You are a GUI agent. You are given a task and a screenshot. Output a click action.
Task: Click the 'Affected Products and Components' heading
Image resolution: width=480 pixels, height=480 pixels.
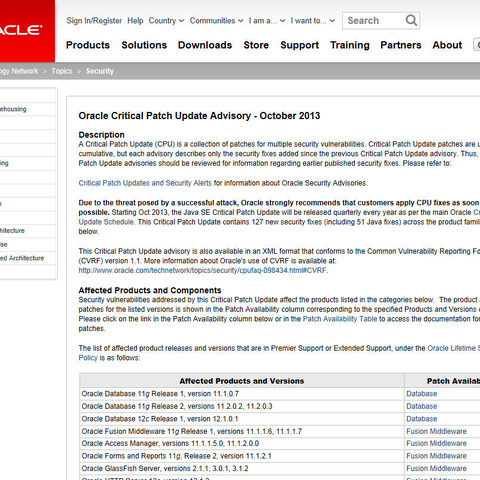[150, 290]
